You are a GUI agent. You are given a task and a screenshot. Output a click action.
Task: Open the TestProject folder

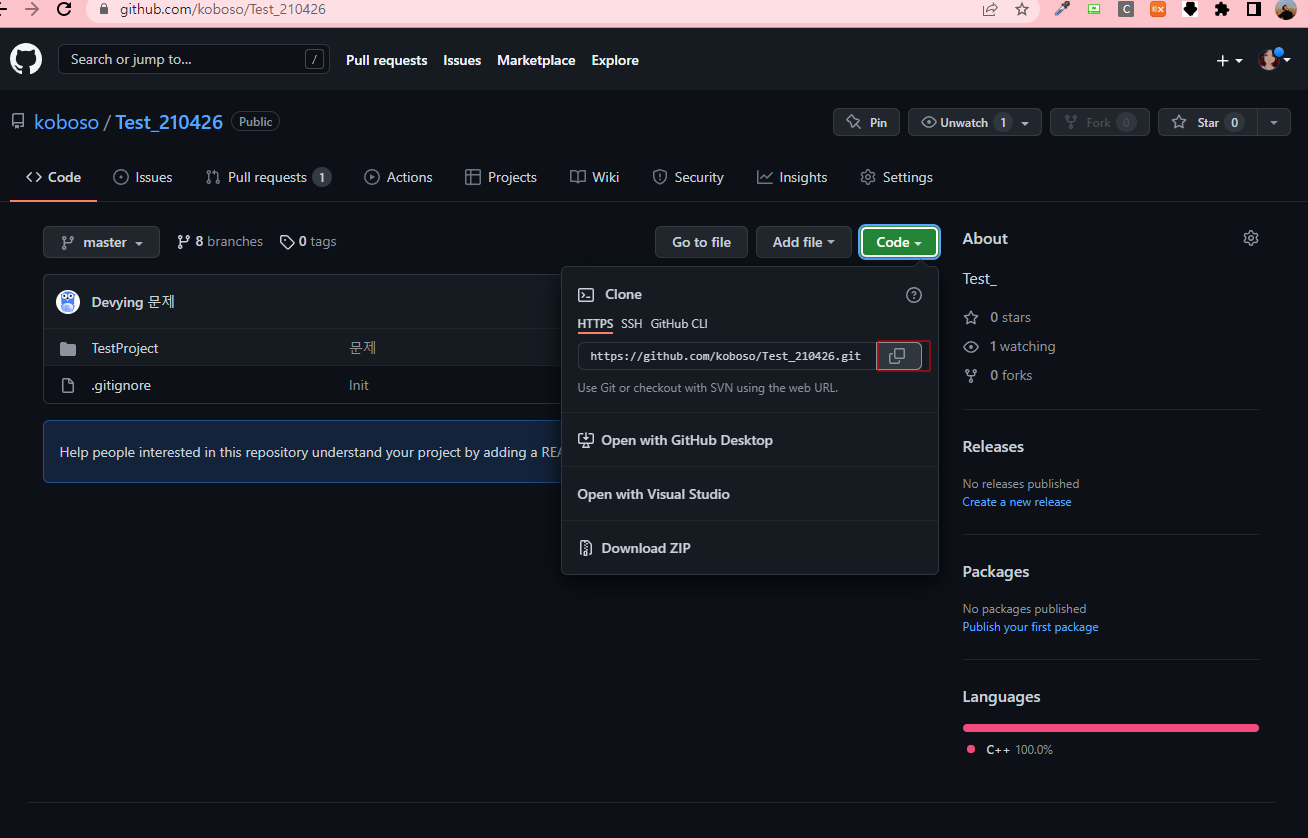point(125,348)
